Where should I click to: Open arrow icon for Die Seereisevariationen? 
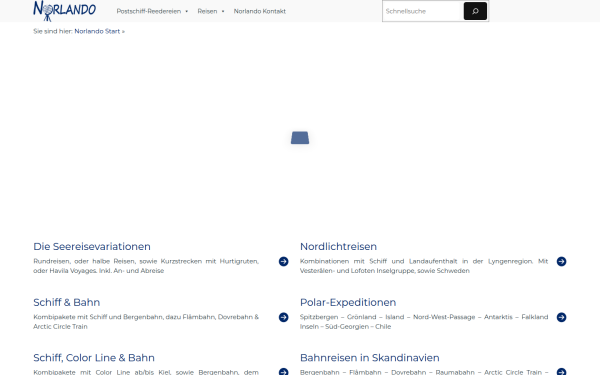click(284, 261)
